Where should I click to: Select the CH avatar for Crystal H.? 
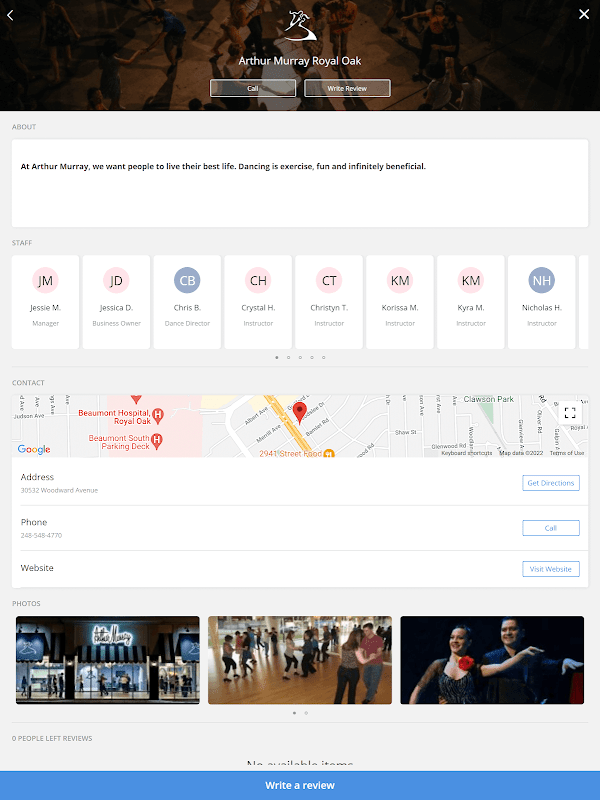(258, 280)
